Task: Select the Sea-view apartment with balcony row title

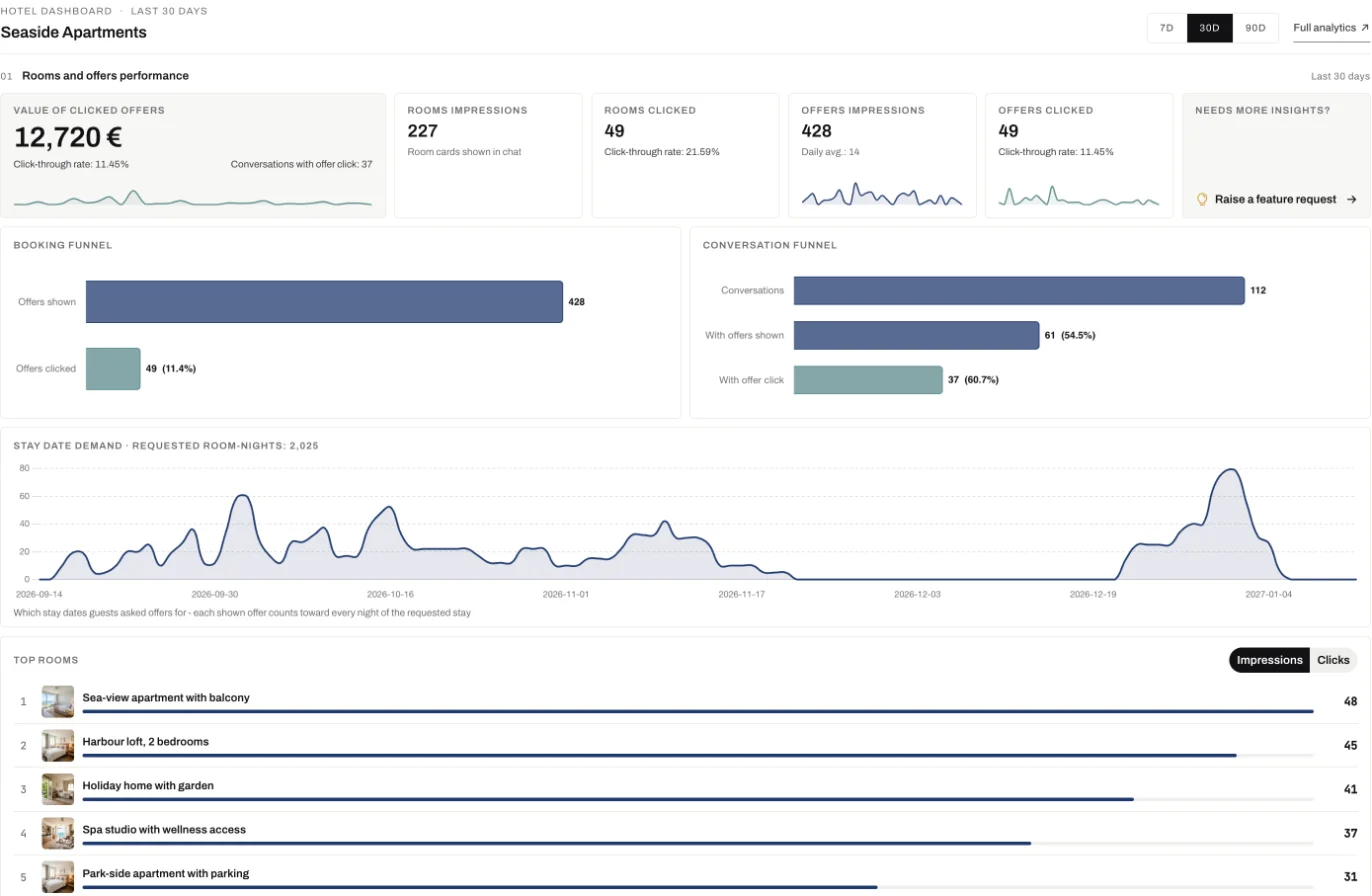Action: (x=166, y=697)
